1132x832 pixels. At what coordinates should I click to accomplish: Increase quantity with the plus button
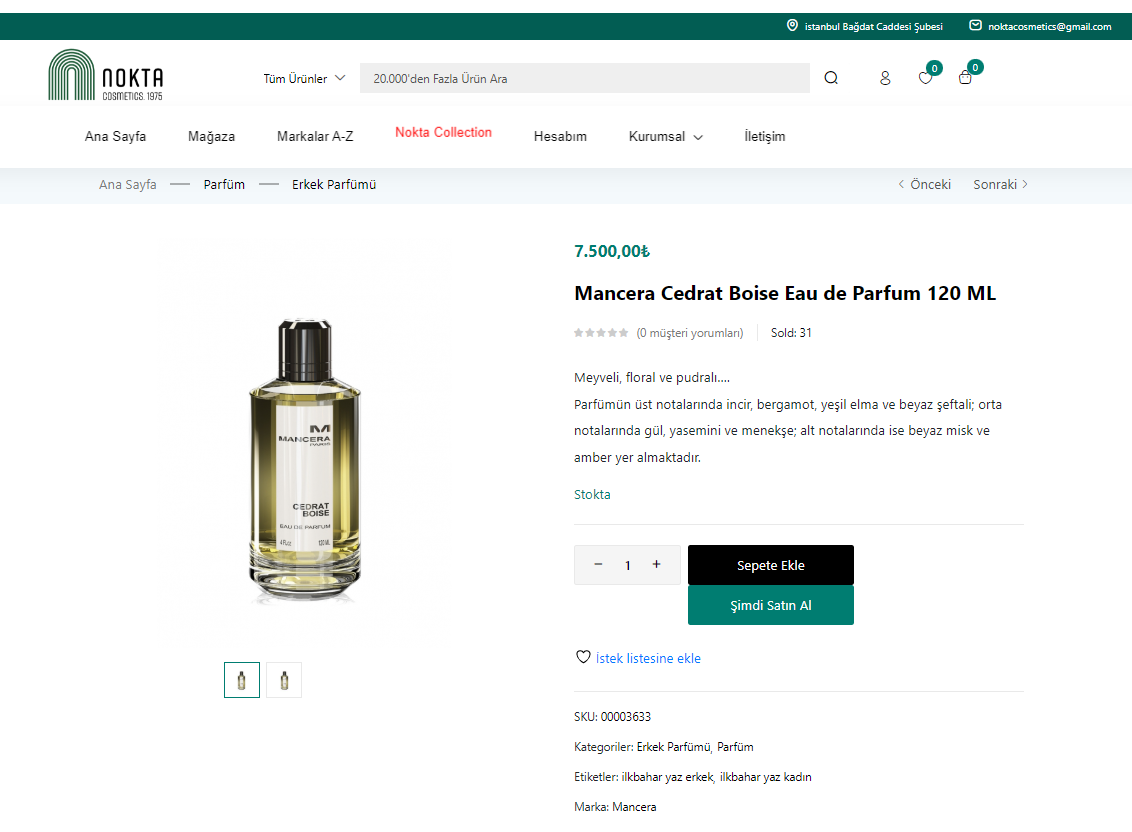coord(656,564)
